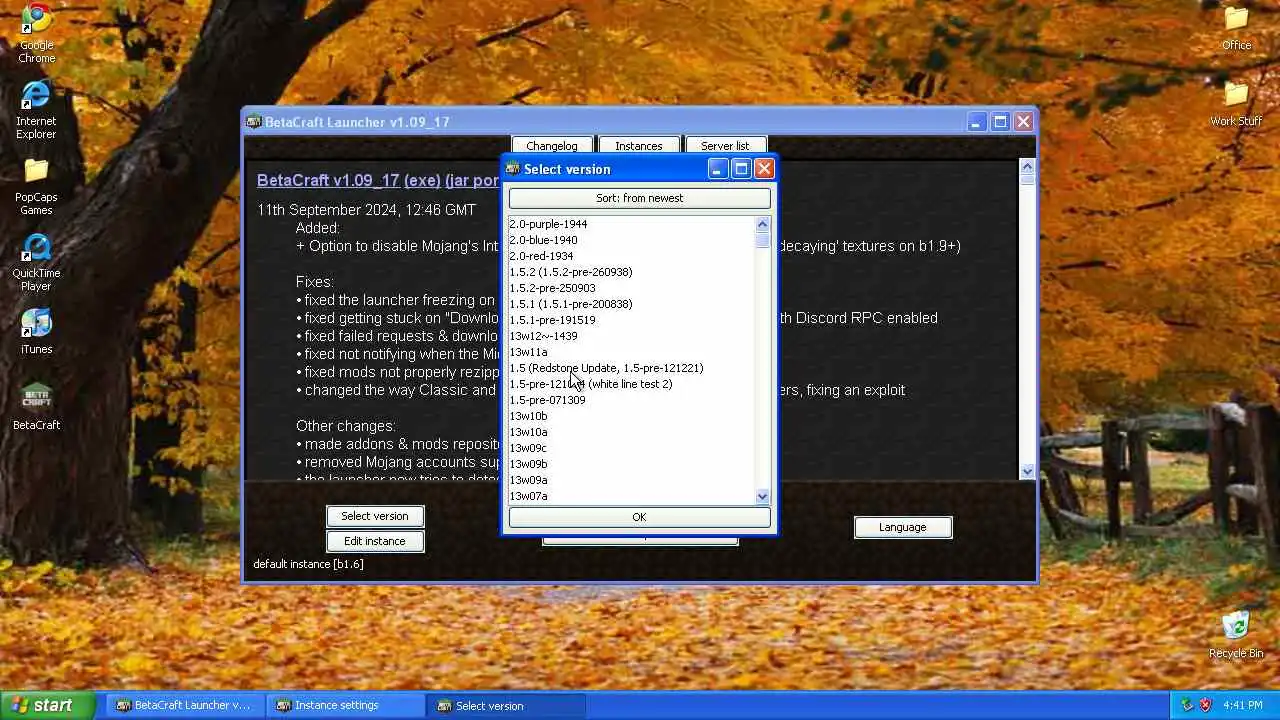Viewport: 1280px width, 720px height.
Task: Open the Server list tab in launcher
Action: tap(725, 146)
